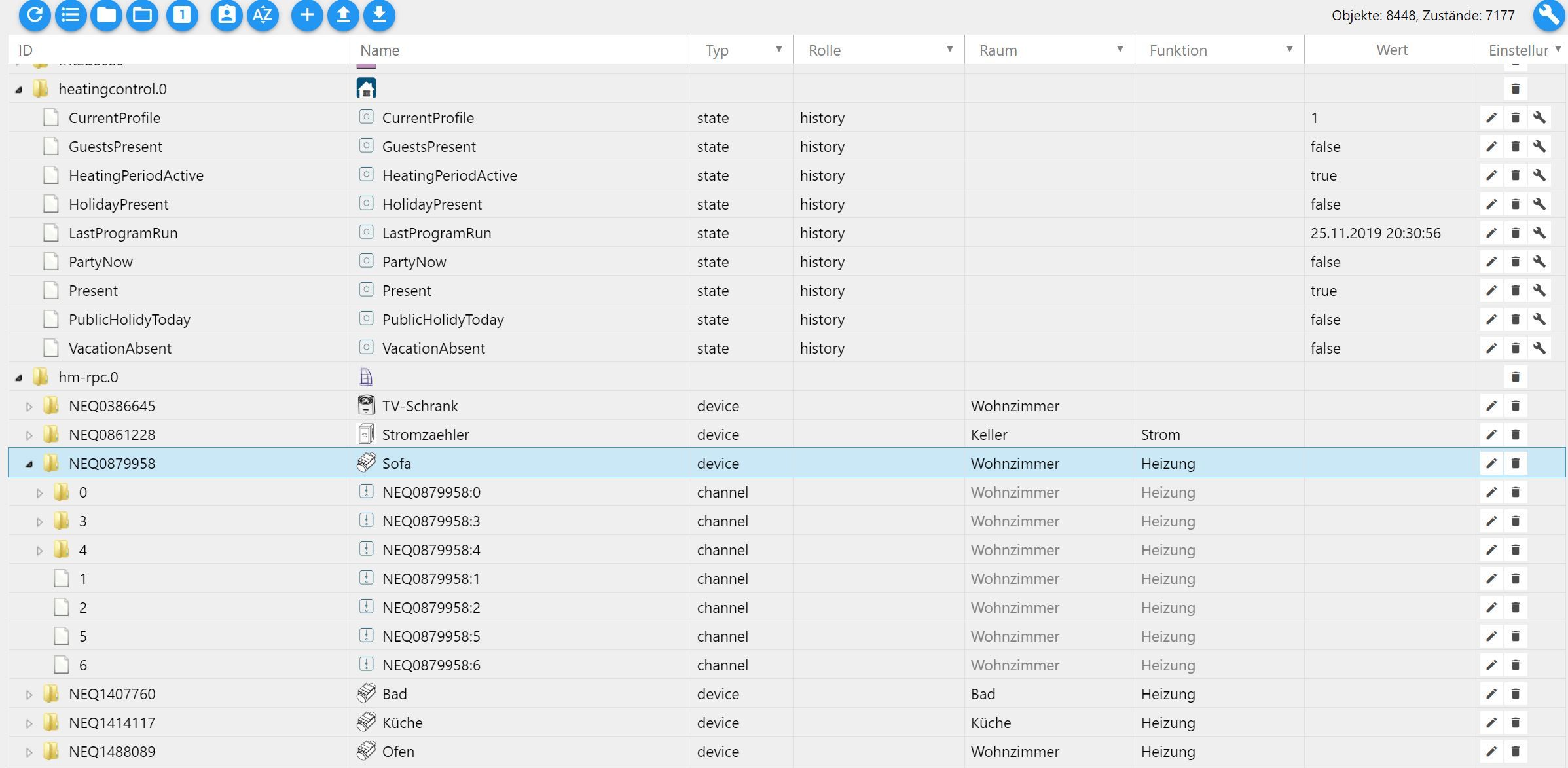Open the Raum column filter dropdown

[1120, 49]
